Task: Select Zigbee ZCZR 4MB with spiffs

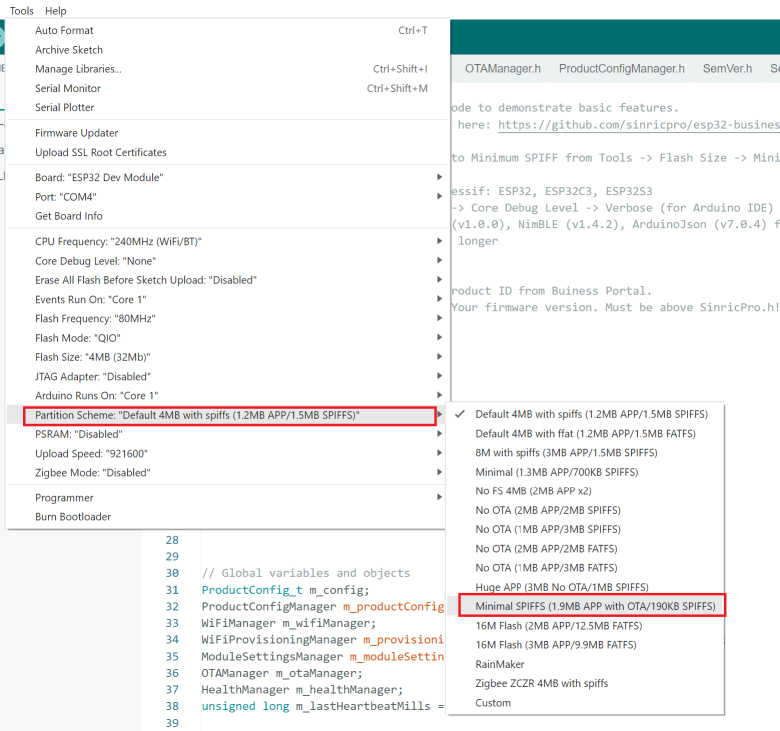Action: pos(585,683)
